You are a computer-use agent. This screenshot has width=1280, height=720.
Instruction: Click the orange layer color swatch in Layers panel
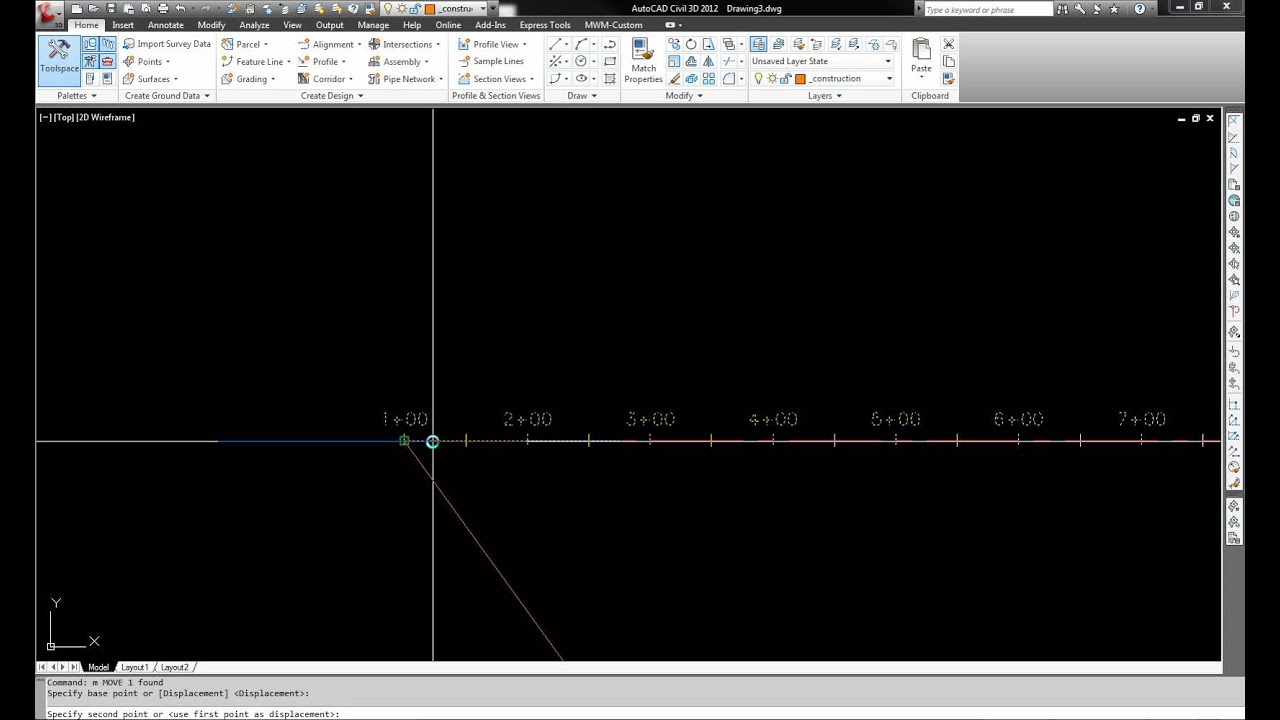[800, 78]
